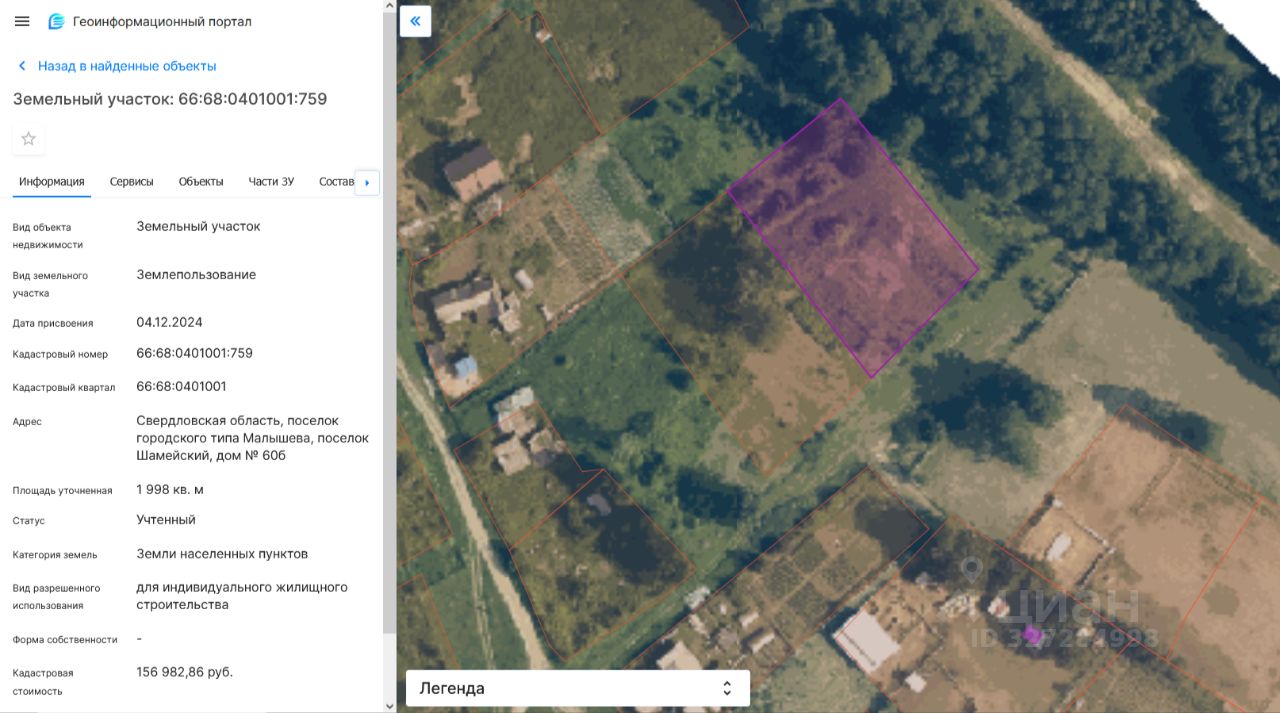Viewport: 1280px width, 713px height.
Task: Click the Кадастровая стоимость label
Action: [x=43, y=682]
